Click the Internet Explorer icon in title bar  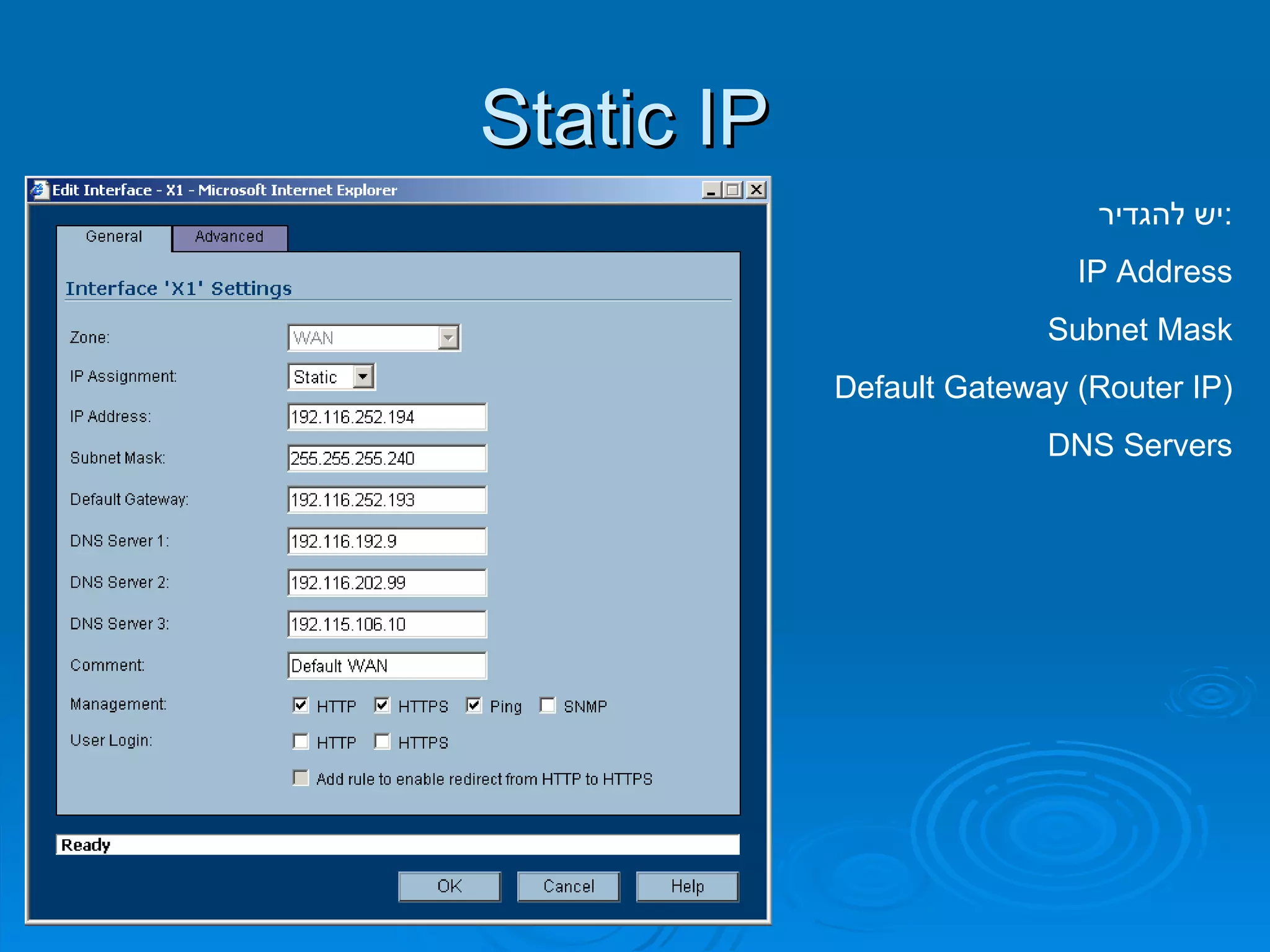tap(39, 190)
